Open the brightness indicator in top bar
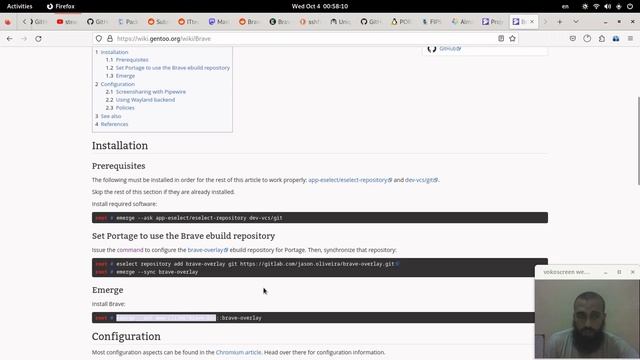 click(x=585, y=6)
